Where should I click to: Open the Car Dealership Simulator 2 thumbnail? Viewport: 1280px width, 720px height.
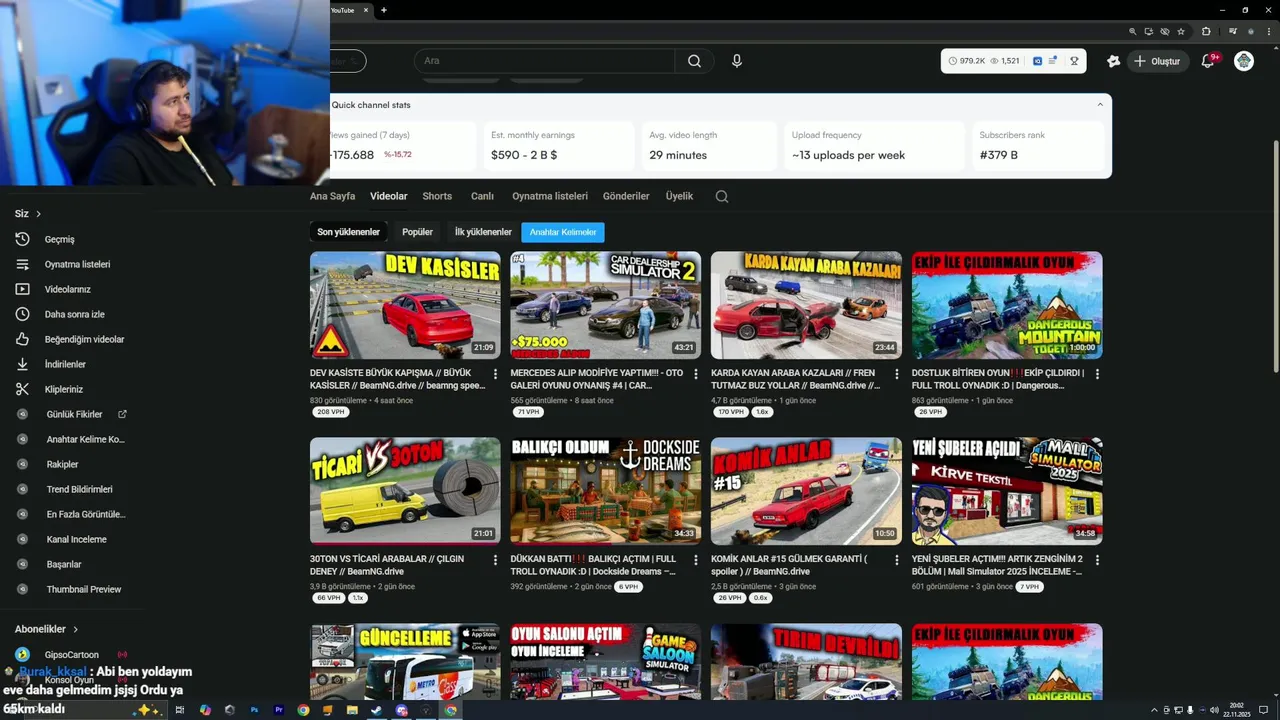point(606,305)
